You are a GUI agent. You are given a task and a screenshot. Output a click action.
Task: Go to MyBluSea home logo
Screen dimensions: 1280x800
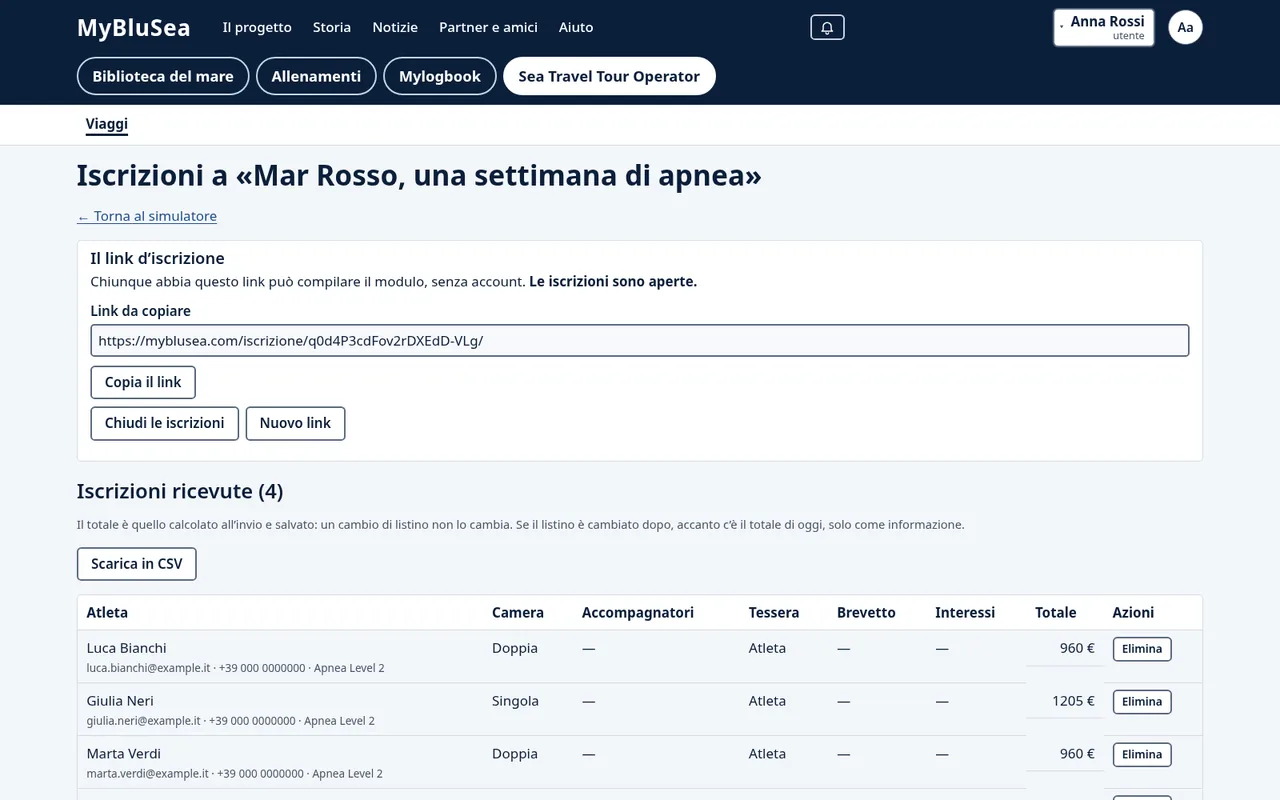(133, 27)
